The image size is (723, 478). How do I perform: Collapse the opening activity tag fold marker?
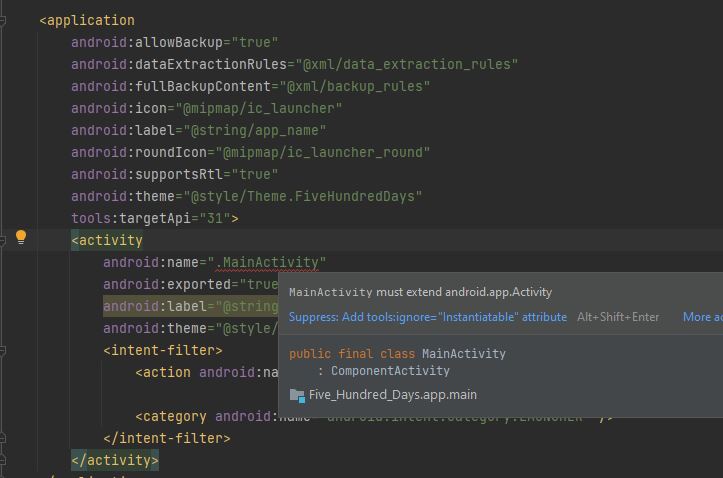[x=2, y=240]
